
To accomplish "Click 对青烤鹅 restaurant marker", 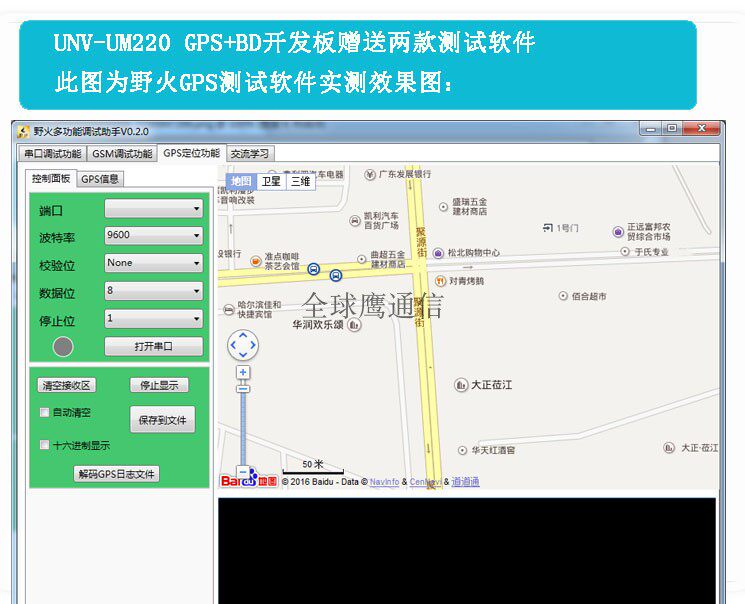I will click(x=440, y=281).
